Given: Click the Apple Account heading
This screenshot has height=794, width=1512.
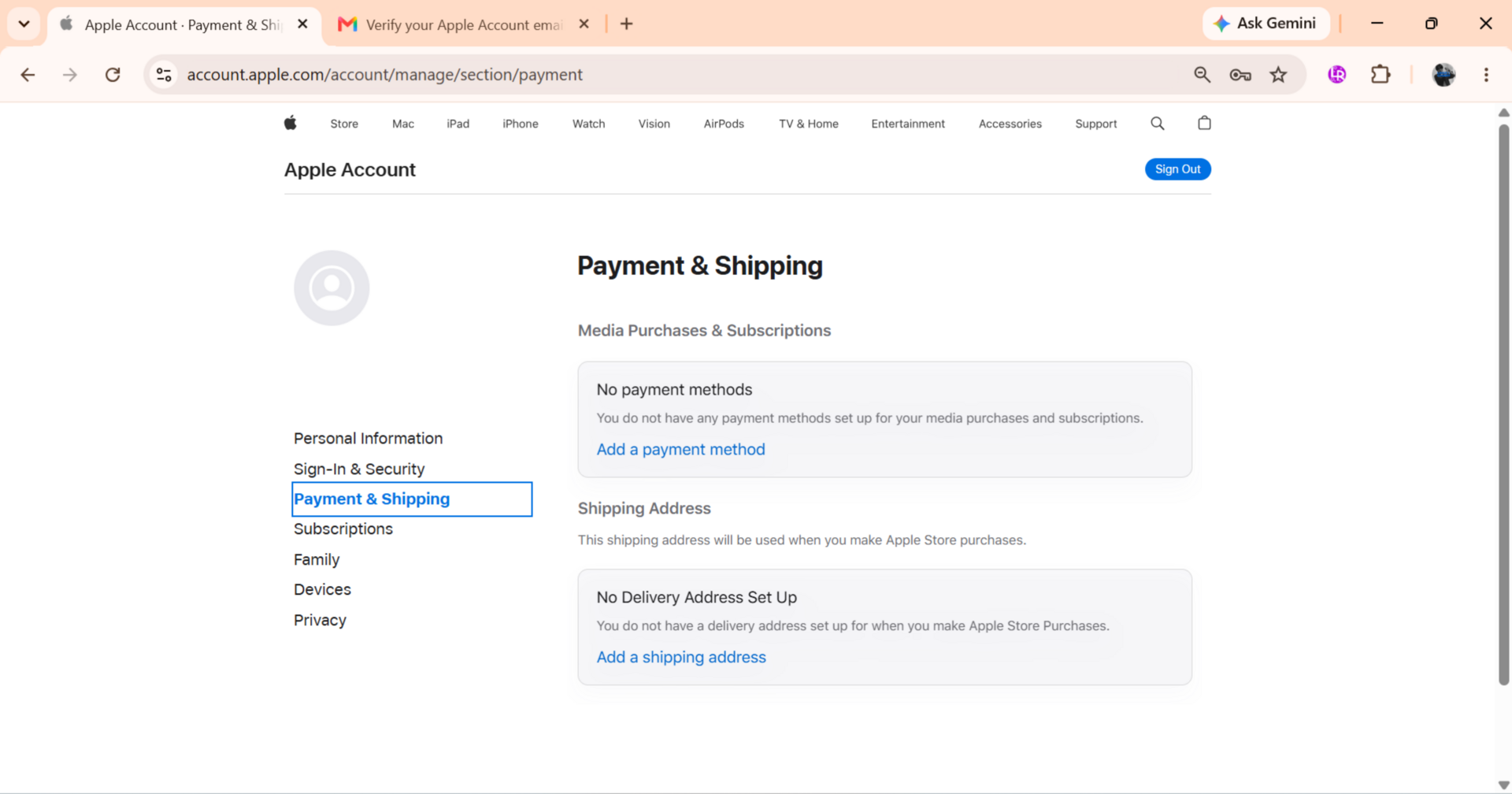Looking at the screenshot, I should (x=350, y=169).
